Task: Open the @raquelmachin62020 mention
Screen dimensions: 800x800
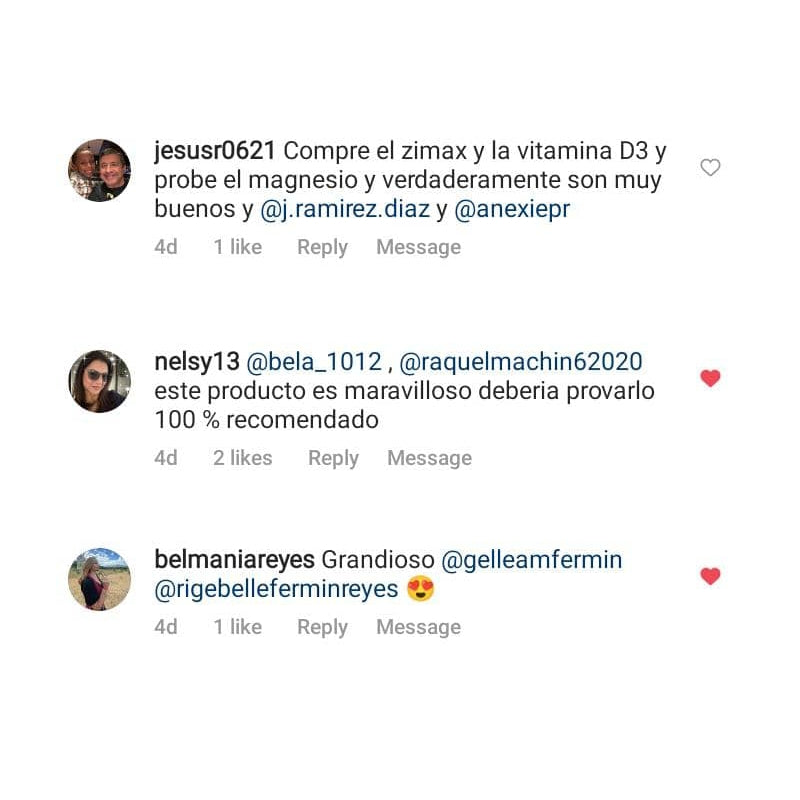Action: (x=520, y=362)
